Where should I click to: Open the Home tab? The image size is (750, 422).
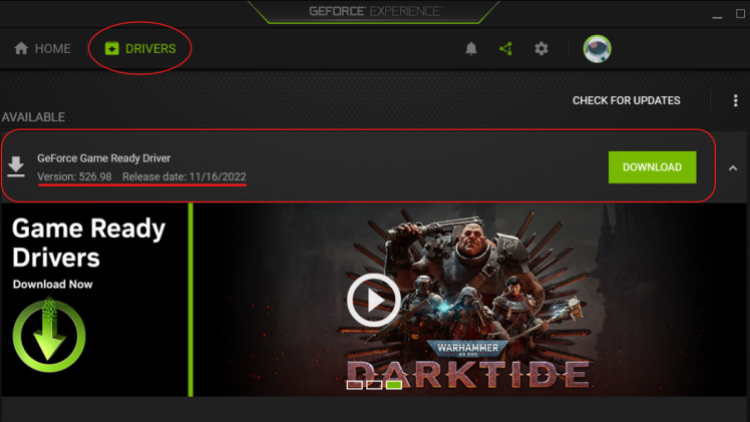pyautogui.click(x=42, y=48)
